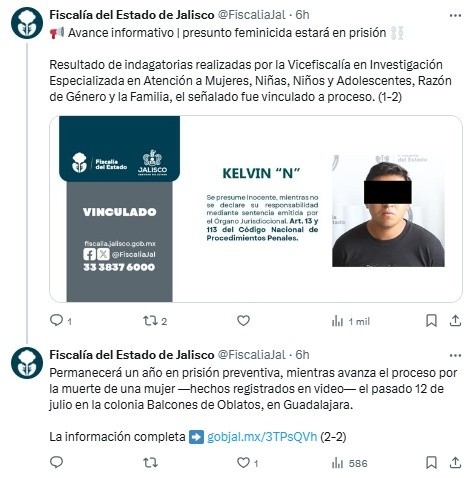
Task: Retweet the second tweet
Action: coord(150,463)
